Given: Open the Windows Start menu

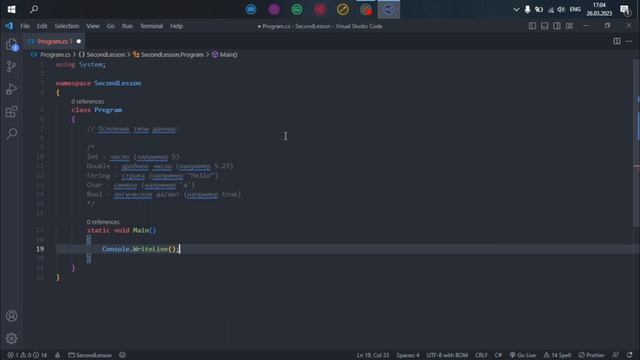Looking at the screenshot, I should click(x=11, y=9).
